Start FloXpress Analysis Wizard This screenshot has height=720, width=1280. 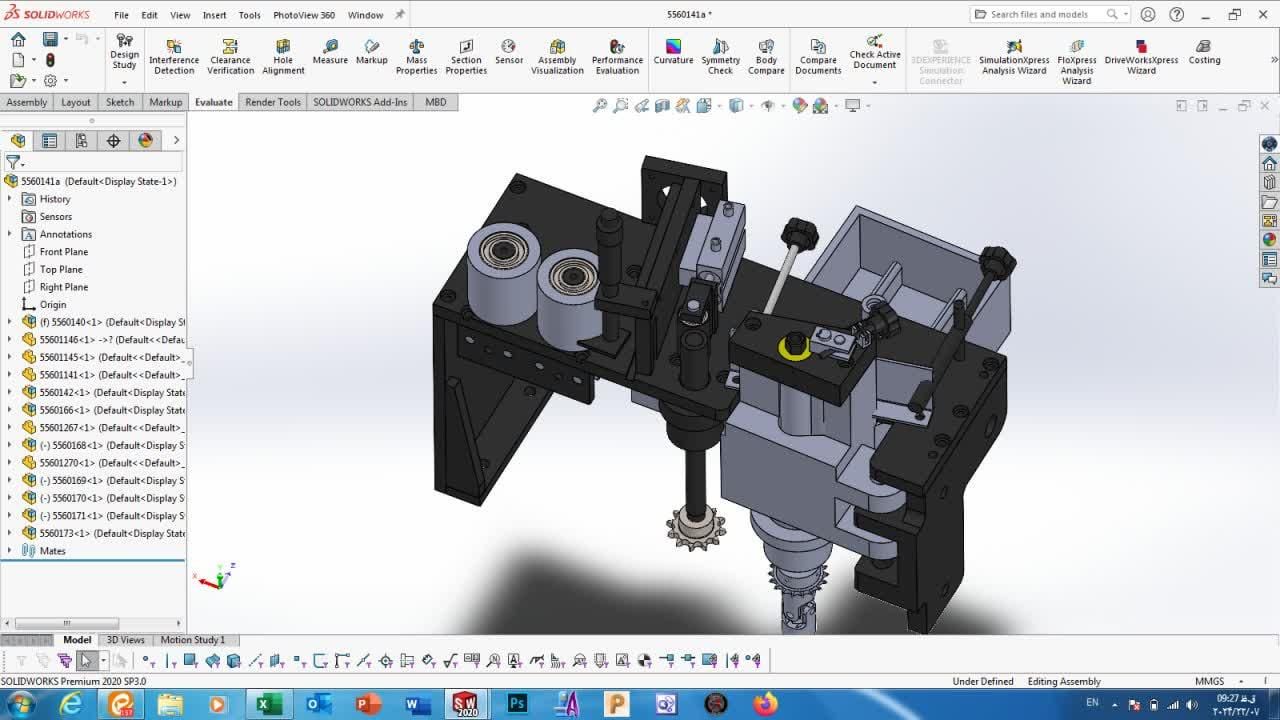click(x=1077, y=62)
